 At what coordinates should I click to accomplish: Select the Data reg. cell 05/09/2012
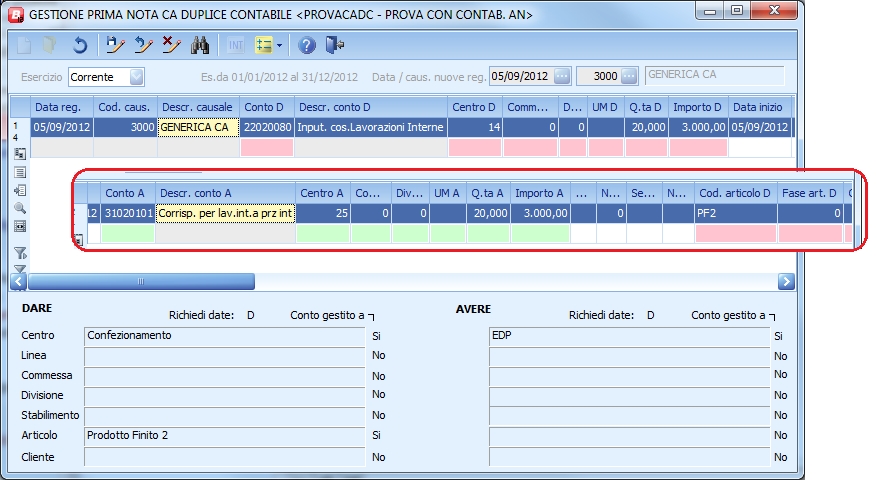[x=62, y=128]
